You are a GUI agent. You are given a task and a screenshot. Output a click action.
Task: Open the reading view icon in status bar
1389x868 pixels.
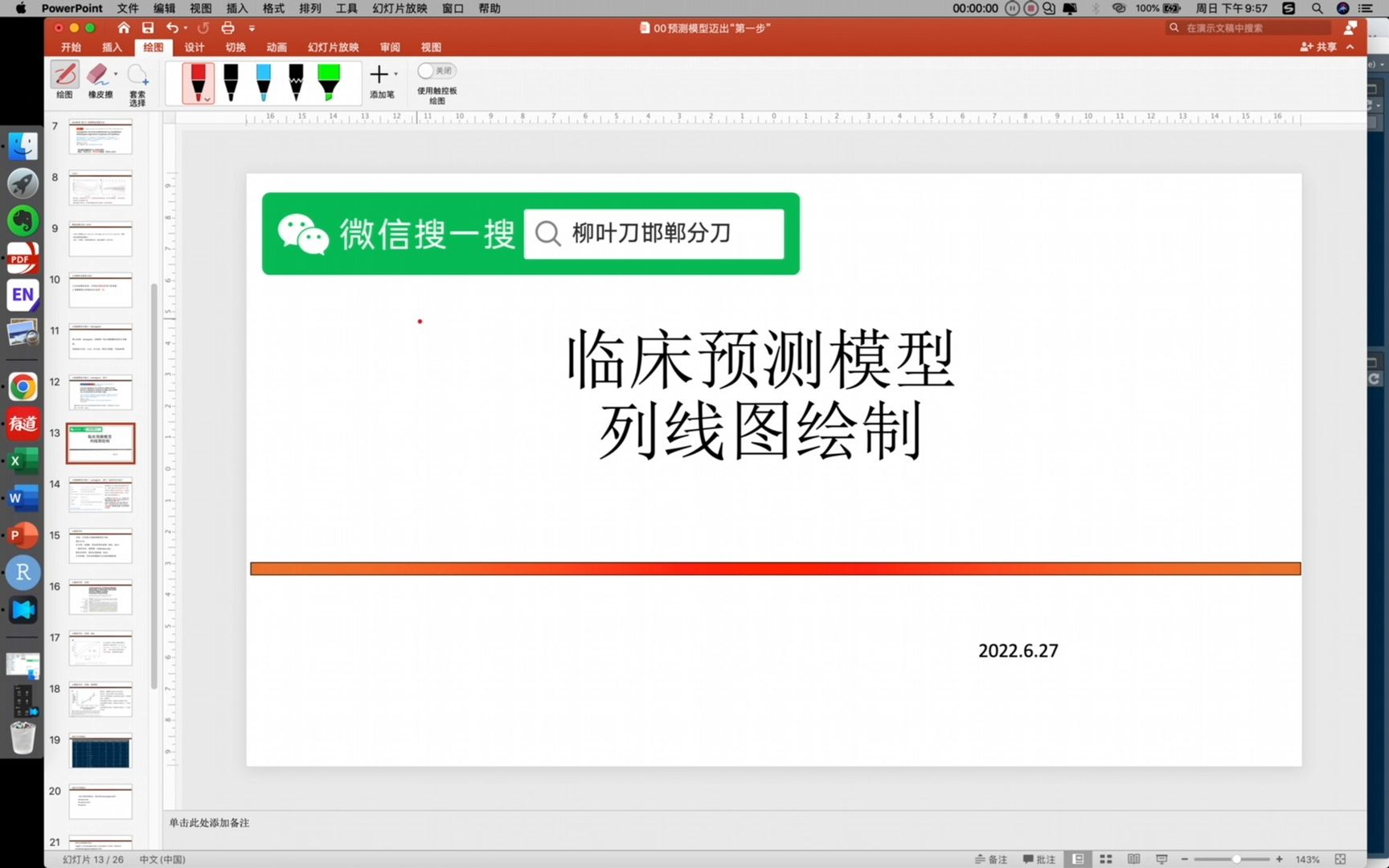pos(1134,859)
